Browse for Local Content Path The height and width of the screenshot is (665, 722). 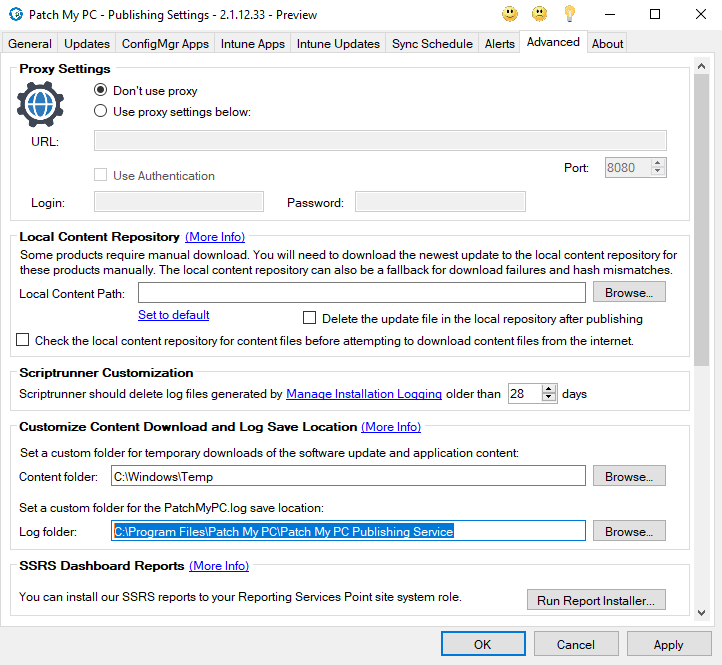click(x=629, y=292)
